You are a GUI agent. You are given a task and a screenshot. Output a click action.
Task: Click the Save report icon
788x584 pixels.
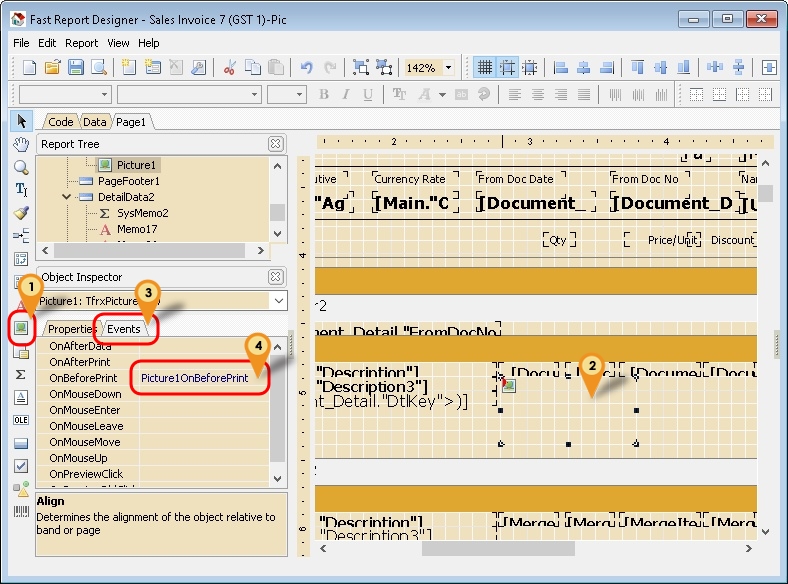(x=76, y=68)
